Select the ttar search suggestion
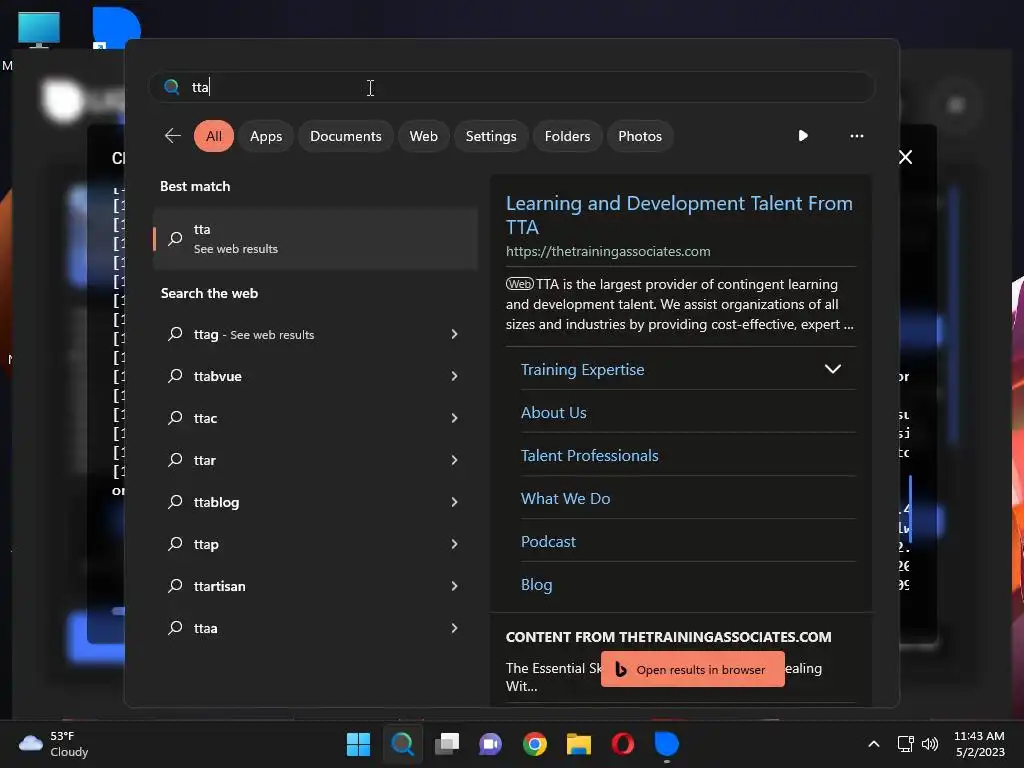The width and height of the screenshot is (1024, 768). [315, 460]
